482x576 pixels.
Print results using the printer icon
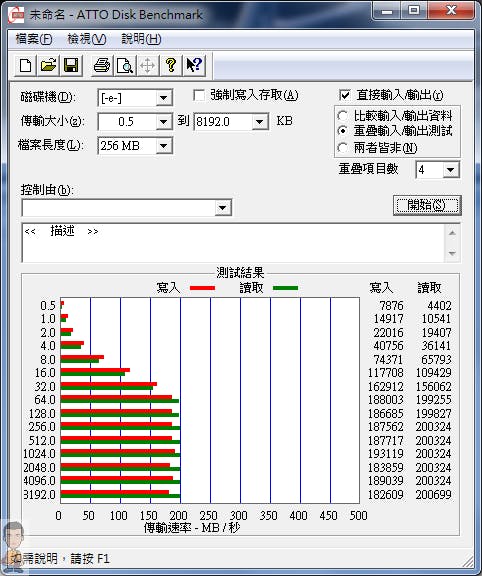pyautogui.click(x=102, y=66)
